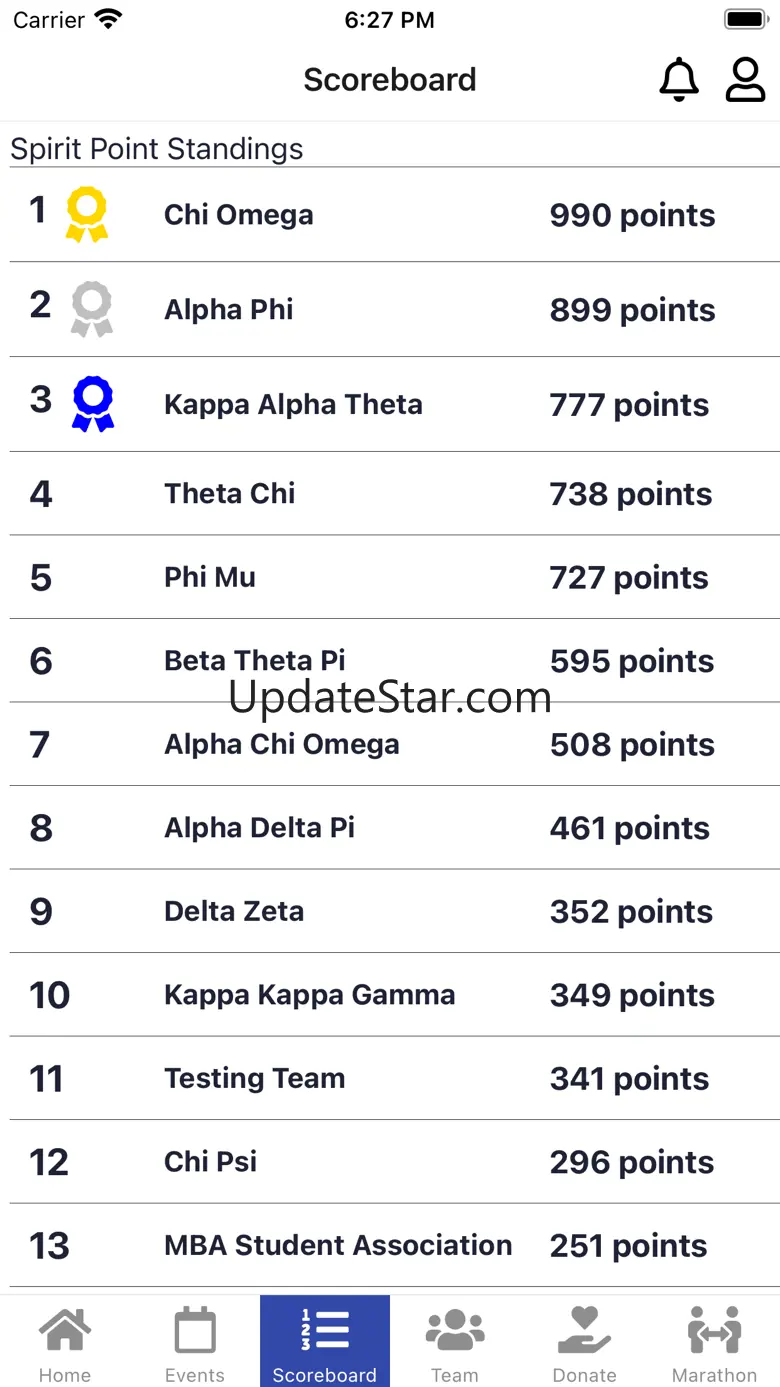Select Phi Mu in standings
Screen dimensions: 780x1387
395,577
